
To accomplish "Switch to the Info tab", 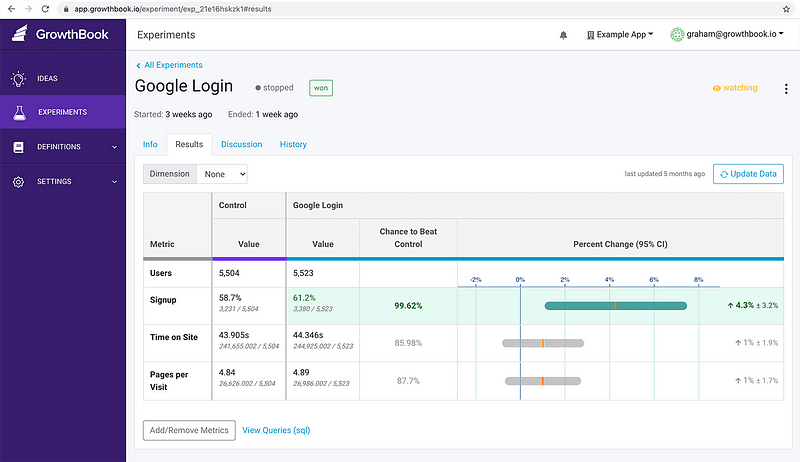I will tap(150, 144).
